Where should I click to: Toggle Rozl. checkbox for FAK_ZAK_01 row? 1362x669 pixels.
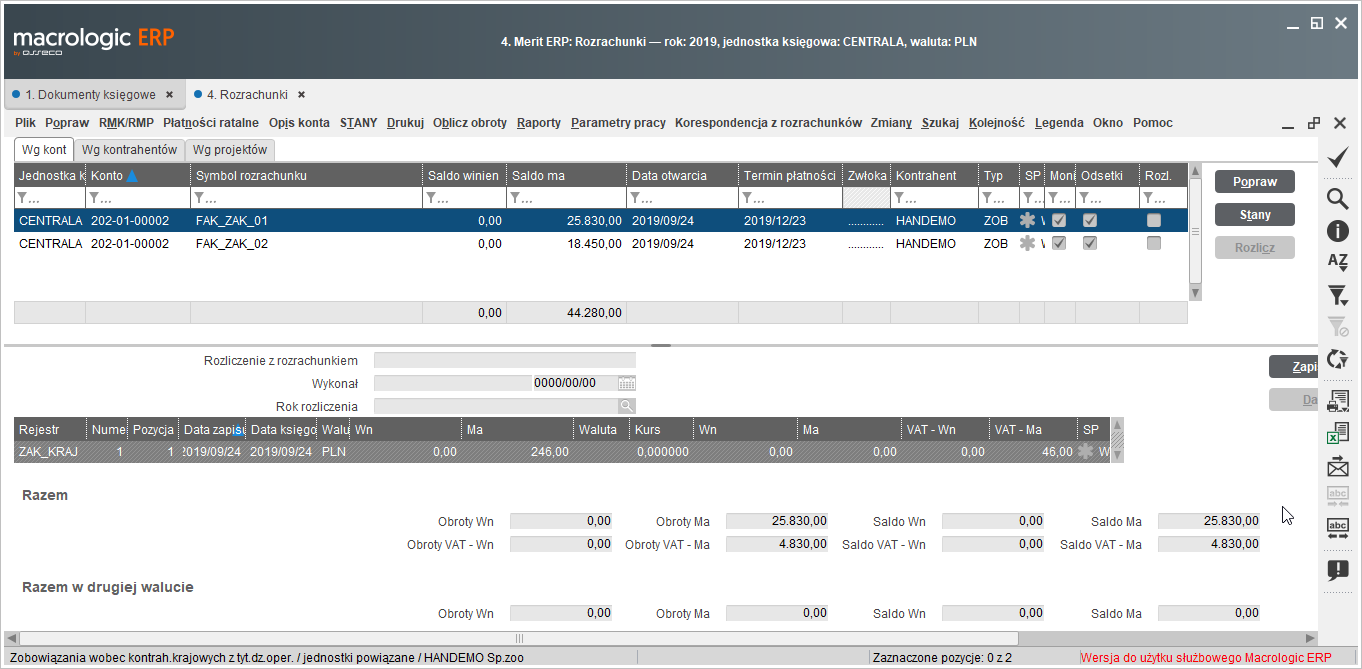click(x=1154, y=220)
